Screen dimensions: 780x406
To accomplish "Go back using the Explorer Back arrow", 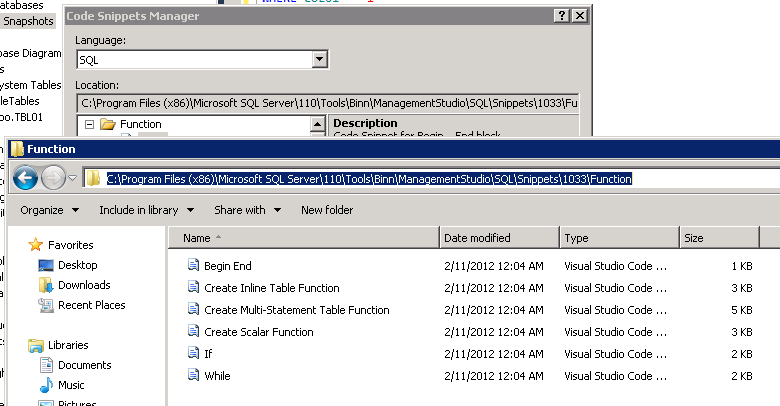I will click(25, 178).
